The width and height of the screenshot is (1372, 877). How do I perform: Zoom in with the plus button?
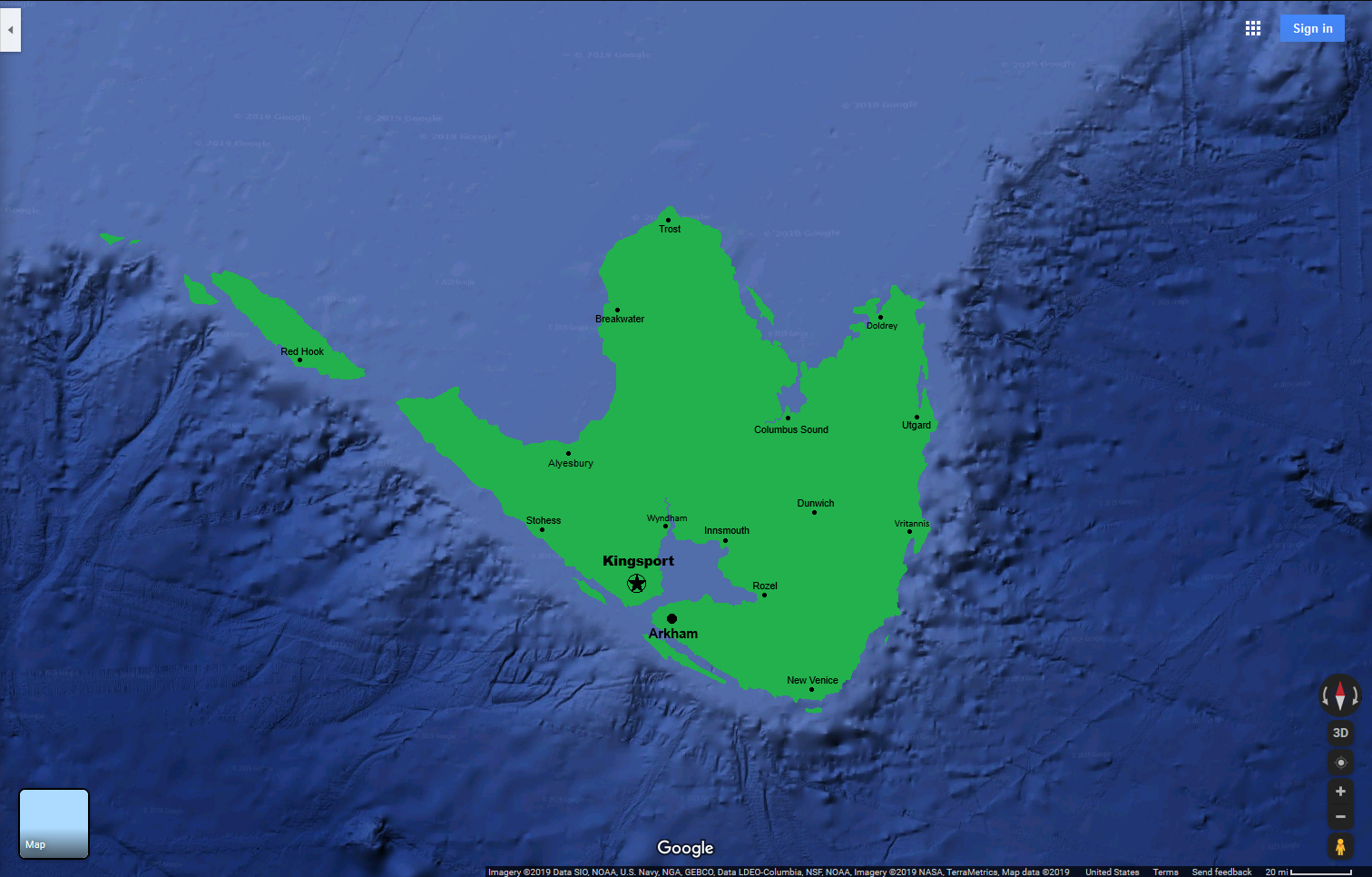pyautogui.click(x=1340, y=792)
